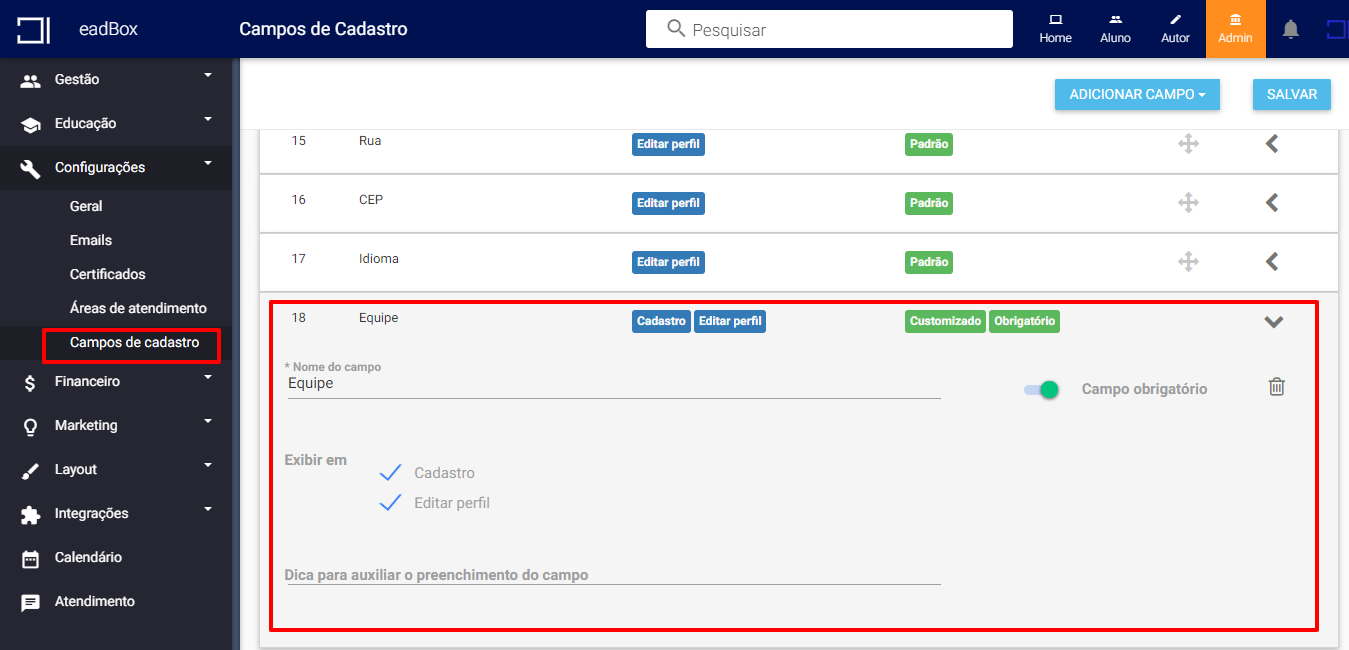Screen dimensions: 1349x650
Task: Uncheck the Editar perfil display option
Action: [x=390, y=502]
